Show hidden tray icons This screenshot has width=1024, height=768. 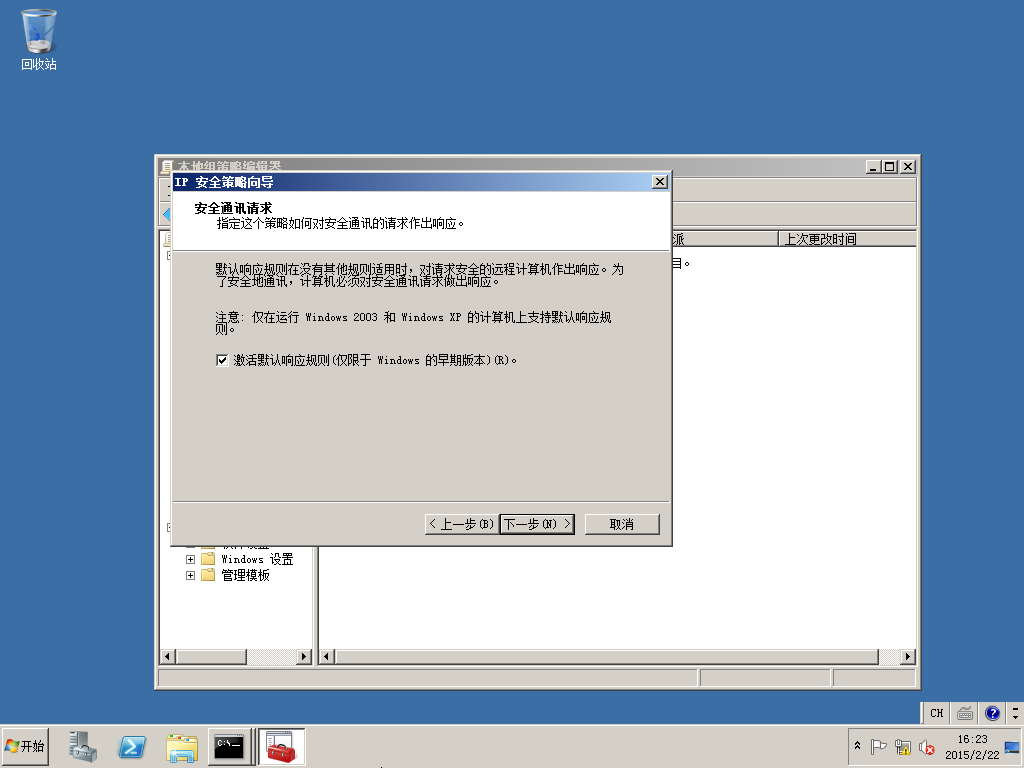[x=857, y=746]
